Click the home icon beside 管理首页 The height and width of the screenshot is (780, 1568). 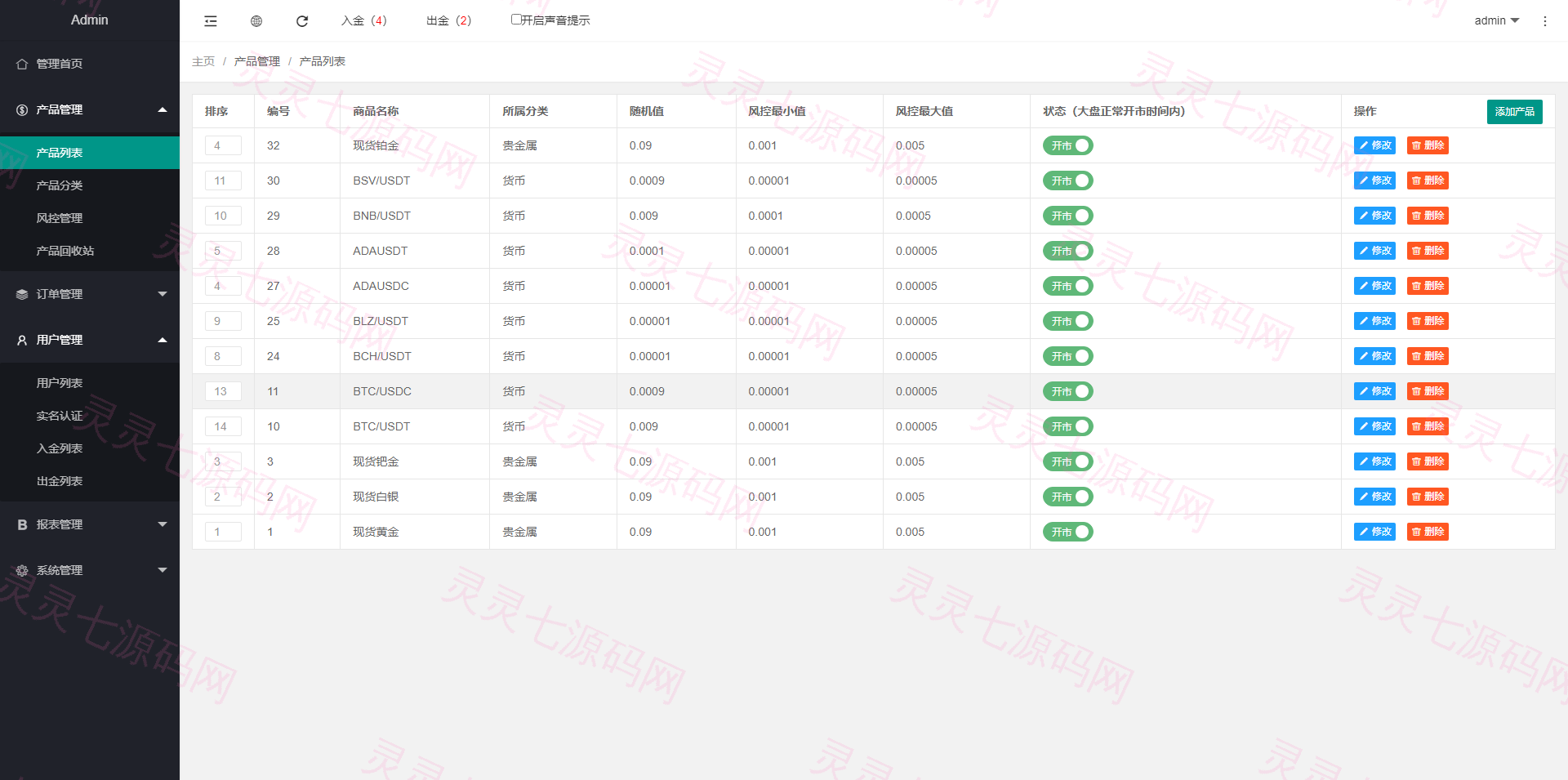[22, 64]
